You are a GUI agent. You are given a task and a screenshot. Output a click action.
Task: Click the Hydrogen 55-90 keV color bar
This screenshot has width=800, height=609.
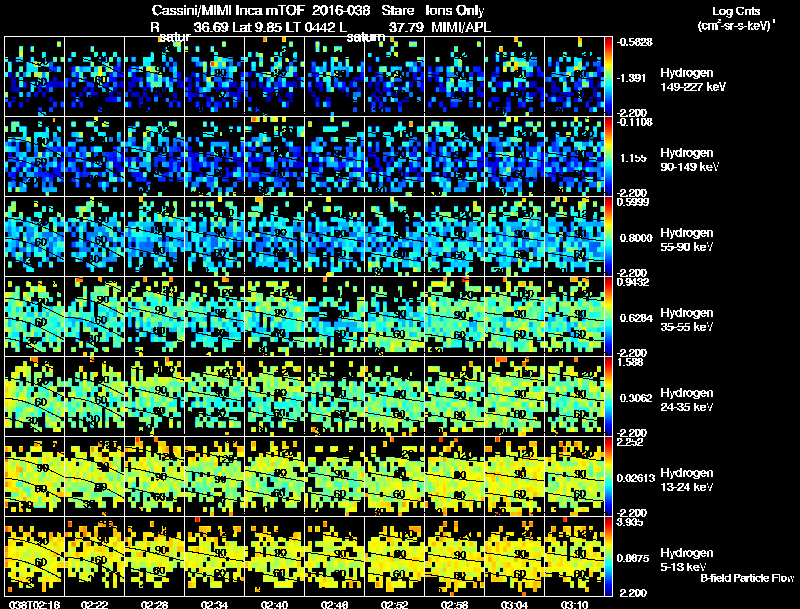pyautogui.click(x=608, y=236)
